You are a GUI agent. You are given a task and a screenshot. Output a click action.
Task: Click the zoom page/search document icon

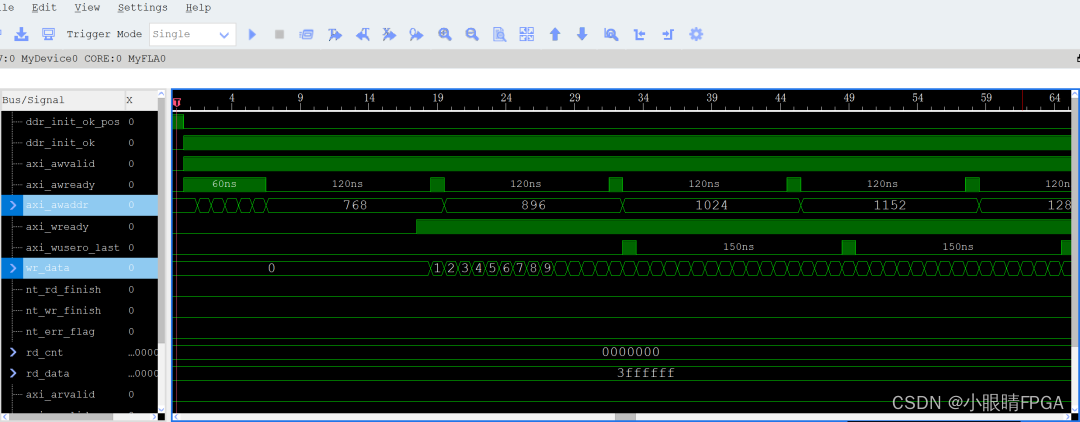(x=499, y=34)
